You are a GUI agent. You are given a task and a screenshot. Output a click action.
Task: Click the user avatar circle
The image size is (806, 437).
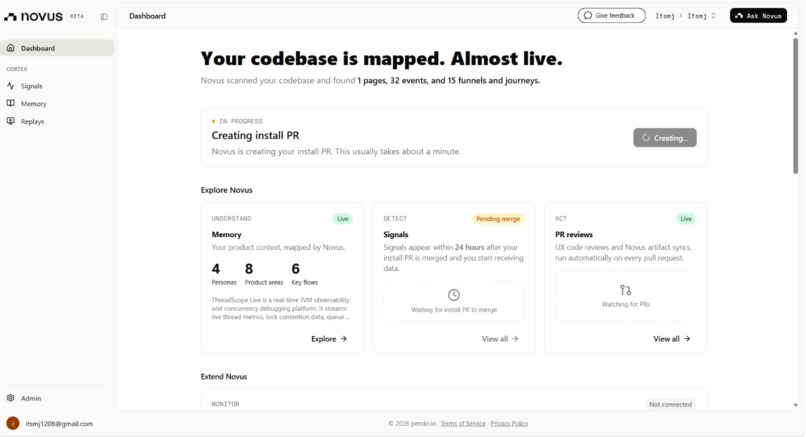click(13, 424)
